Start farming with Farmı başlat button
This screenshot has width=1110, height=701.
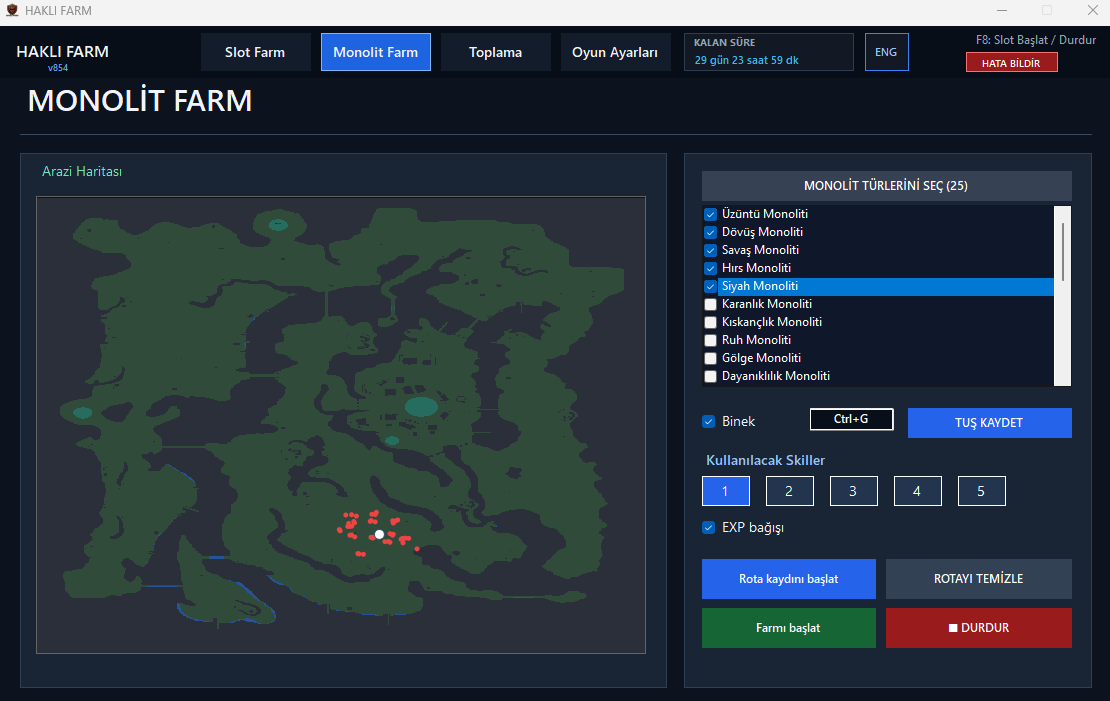[789, 628]
